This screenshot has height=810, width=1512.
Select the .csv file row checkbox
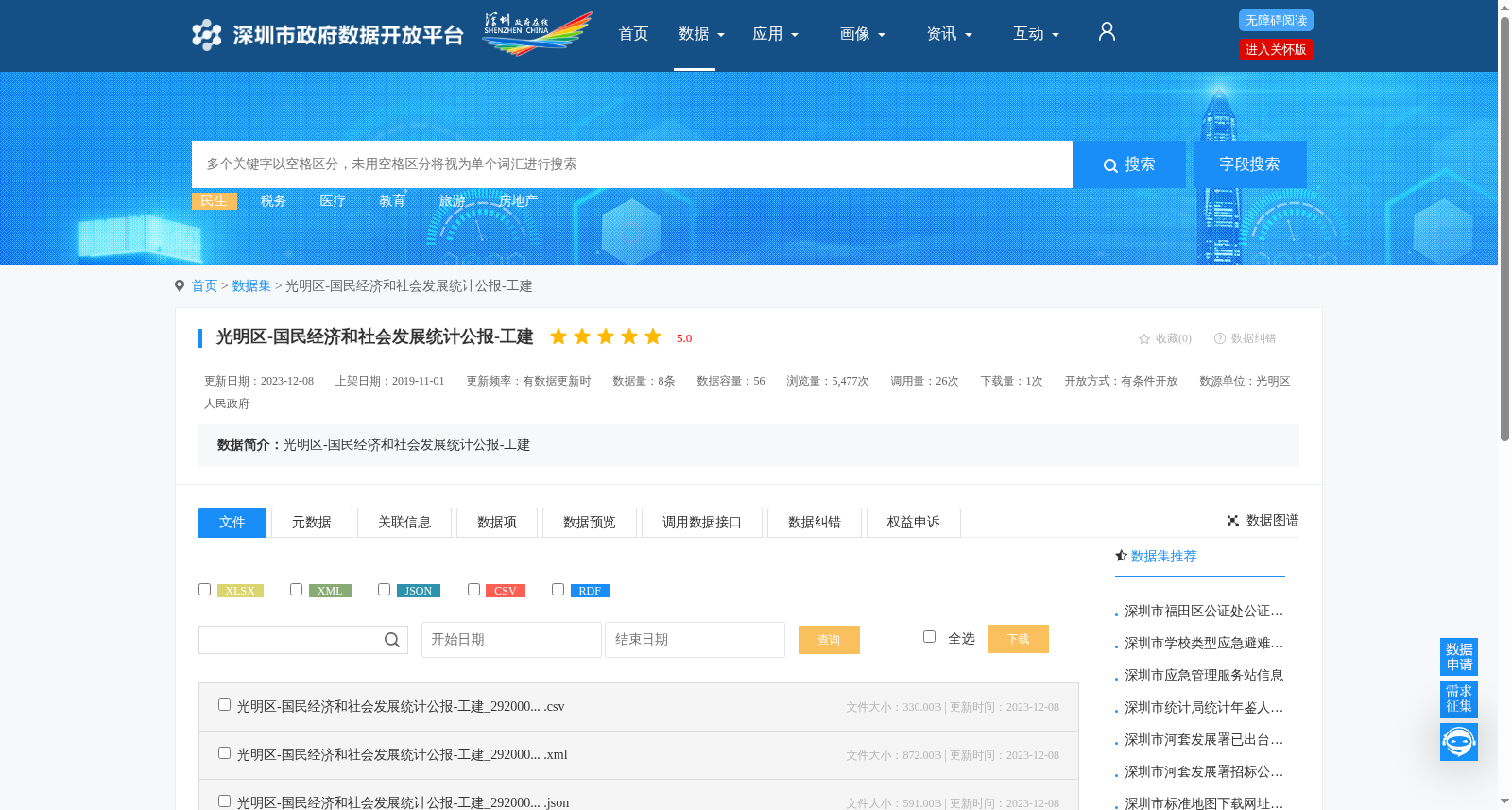click(x=224, y=704)
